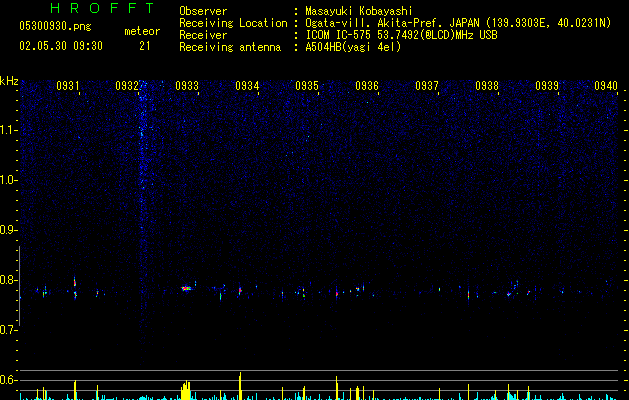Click the Receiving antenna label

[x=230, y=47]
